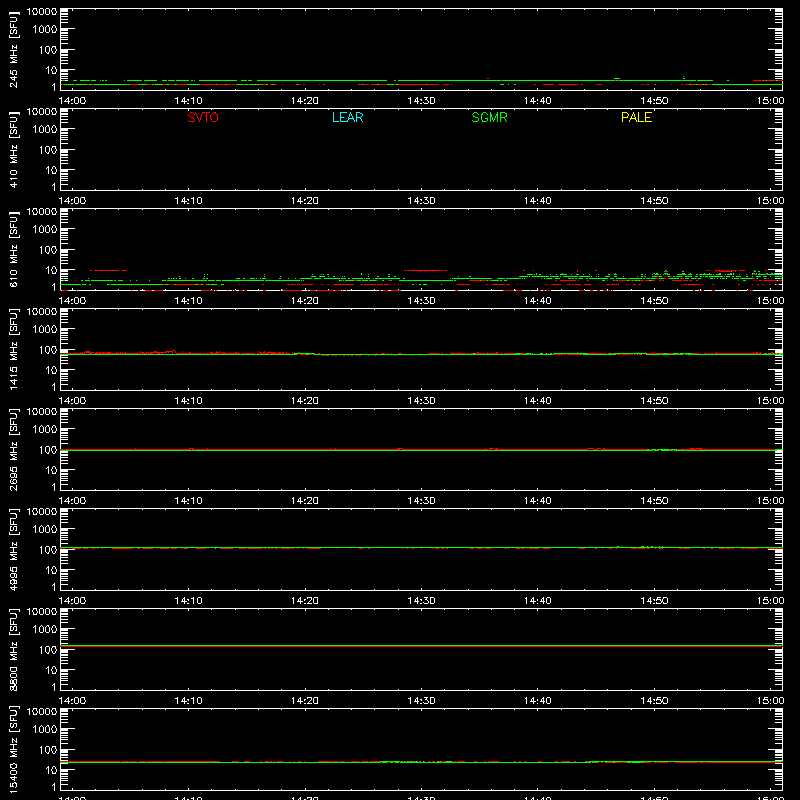This screenshot has width=800, height=800.
Task: Click the yellow PALE station label
Action: click(x=636, y=117)
